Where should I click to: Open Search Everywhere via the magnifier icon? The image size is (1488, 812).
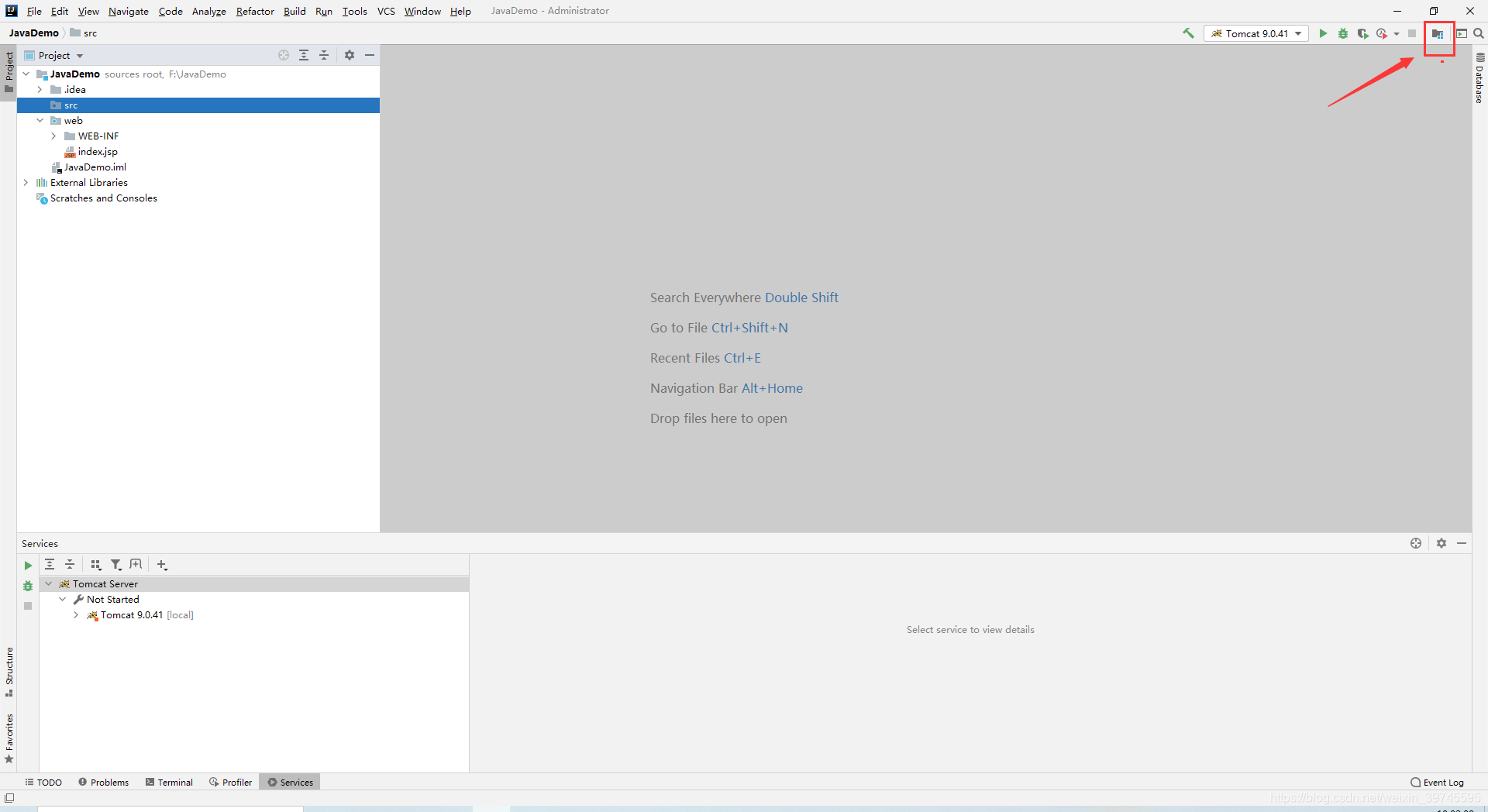point(1479,33)
